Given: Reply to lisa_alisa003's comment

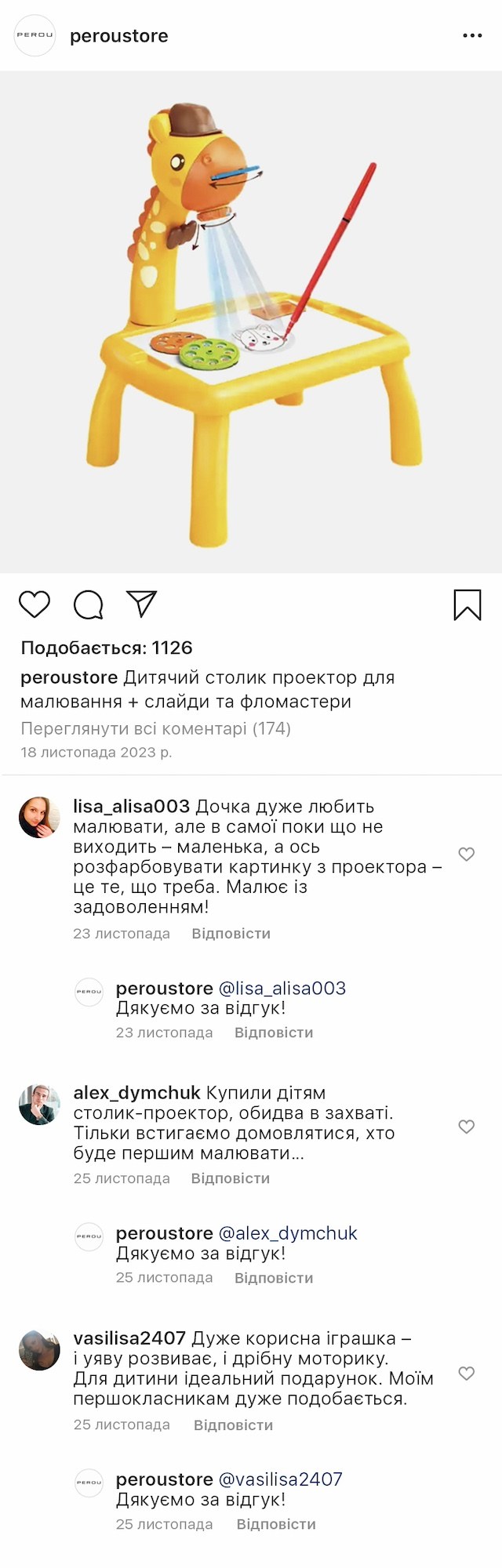Looking at the screenshot, I should (x=231, y=934).
